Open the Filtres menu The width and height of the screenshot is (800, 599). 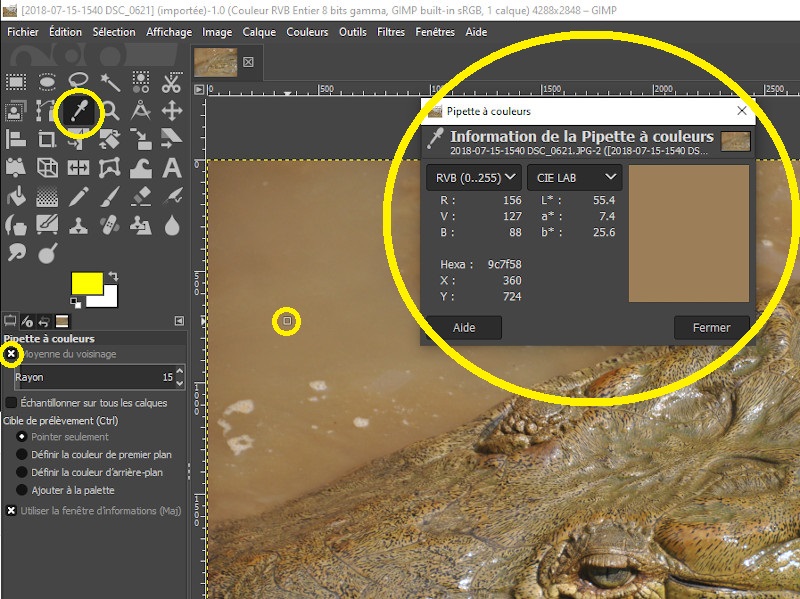[391, 32]
